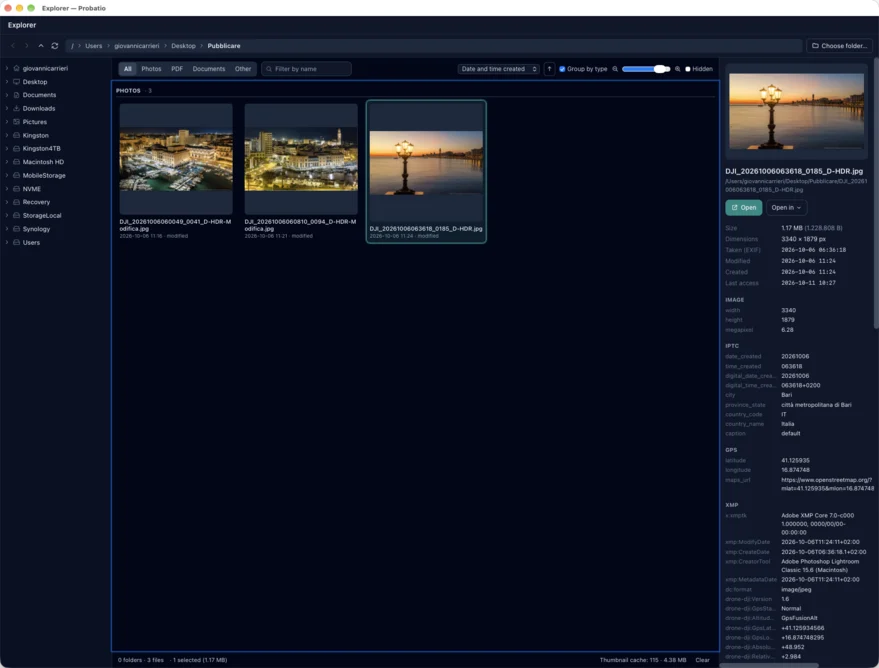This screenshot has height=668, width=879.
Task: Click the Filter by name field
Action: 306,69
